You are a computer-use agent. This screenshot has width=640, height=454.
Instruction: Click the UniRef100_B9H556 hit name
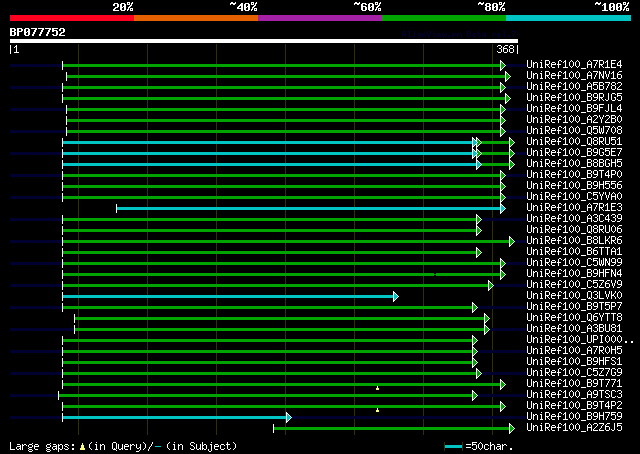pyautogui.click(x=574, y=186)
